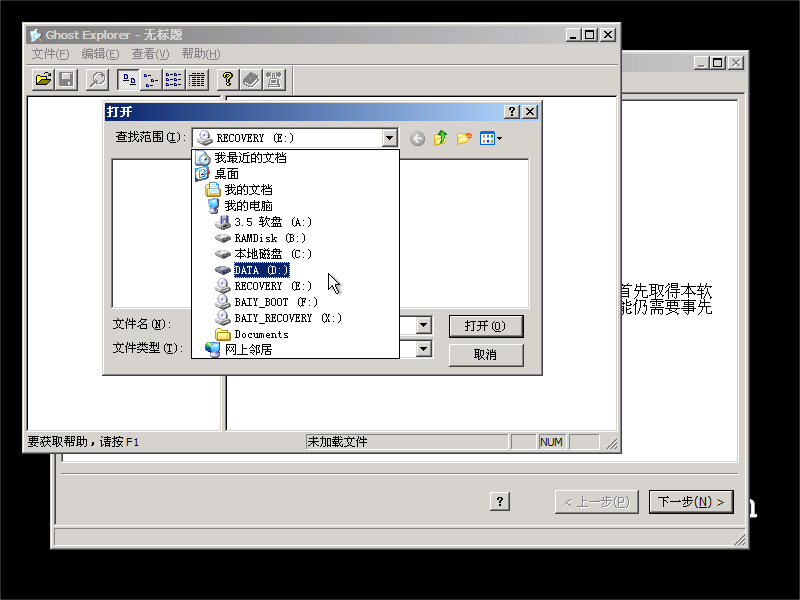Open the 编辑(E) menu
The width and height of the screenshot is (800, 600).
(101, 54)
